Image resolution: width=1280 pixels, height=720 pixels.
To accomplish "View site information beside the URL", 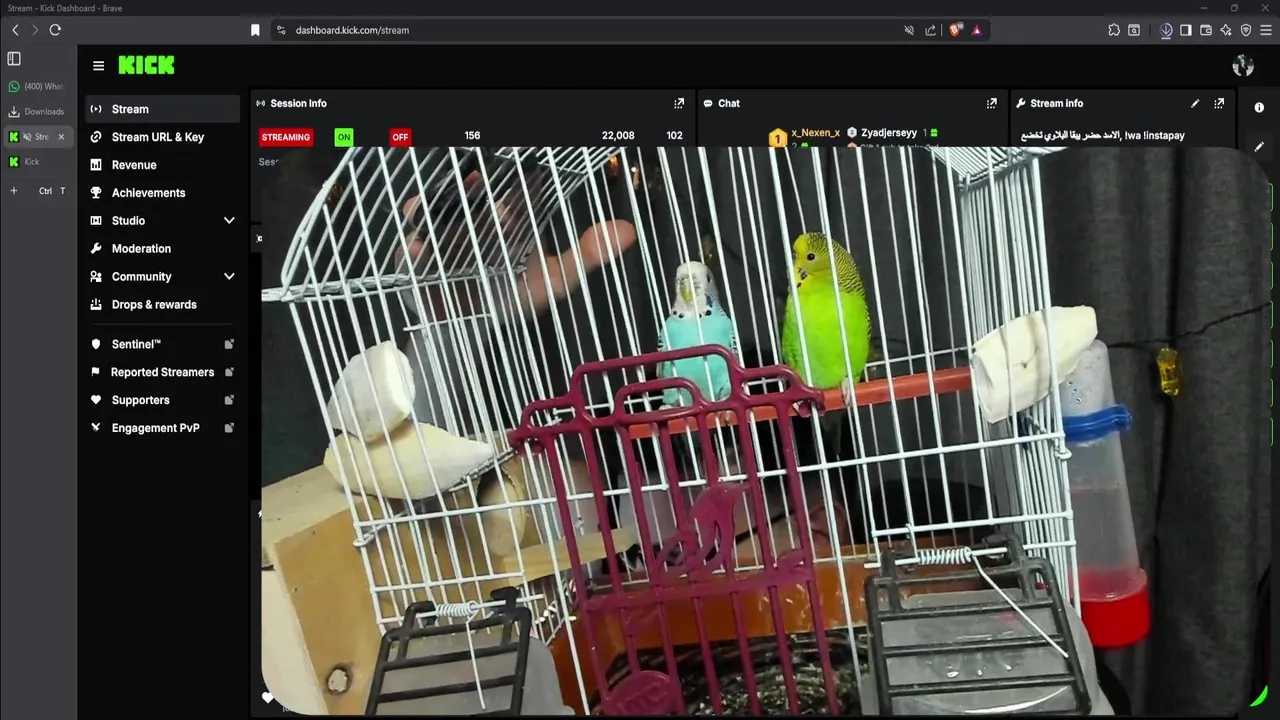I will point(281,30).
